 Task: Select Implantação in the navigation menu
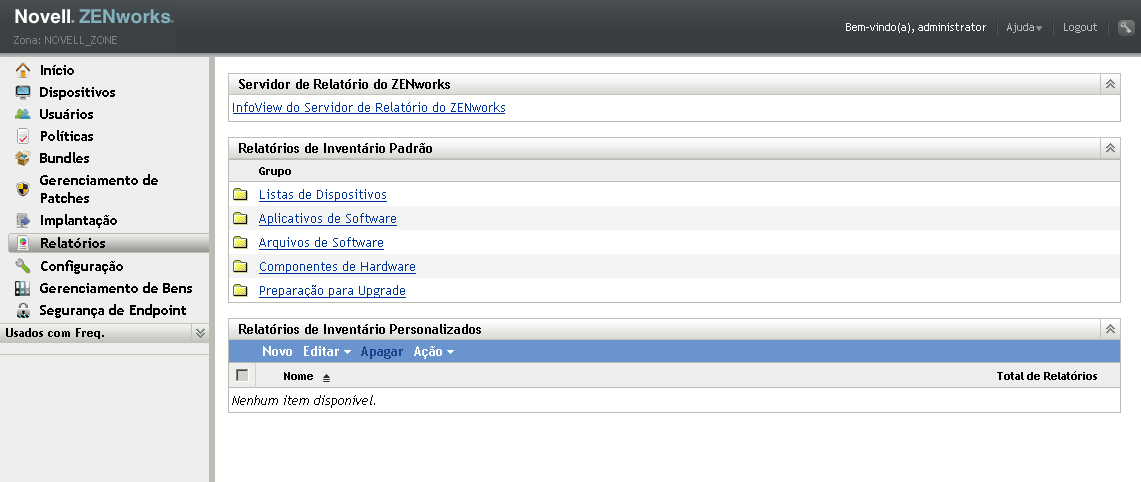[x=78, y=220]
